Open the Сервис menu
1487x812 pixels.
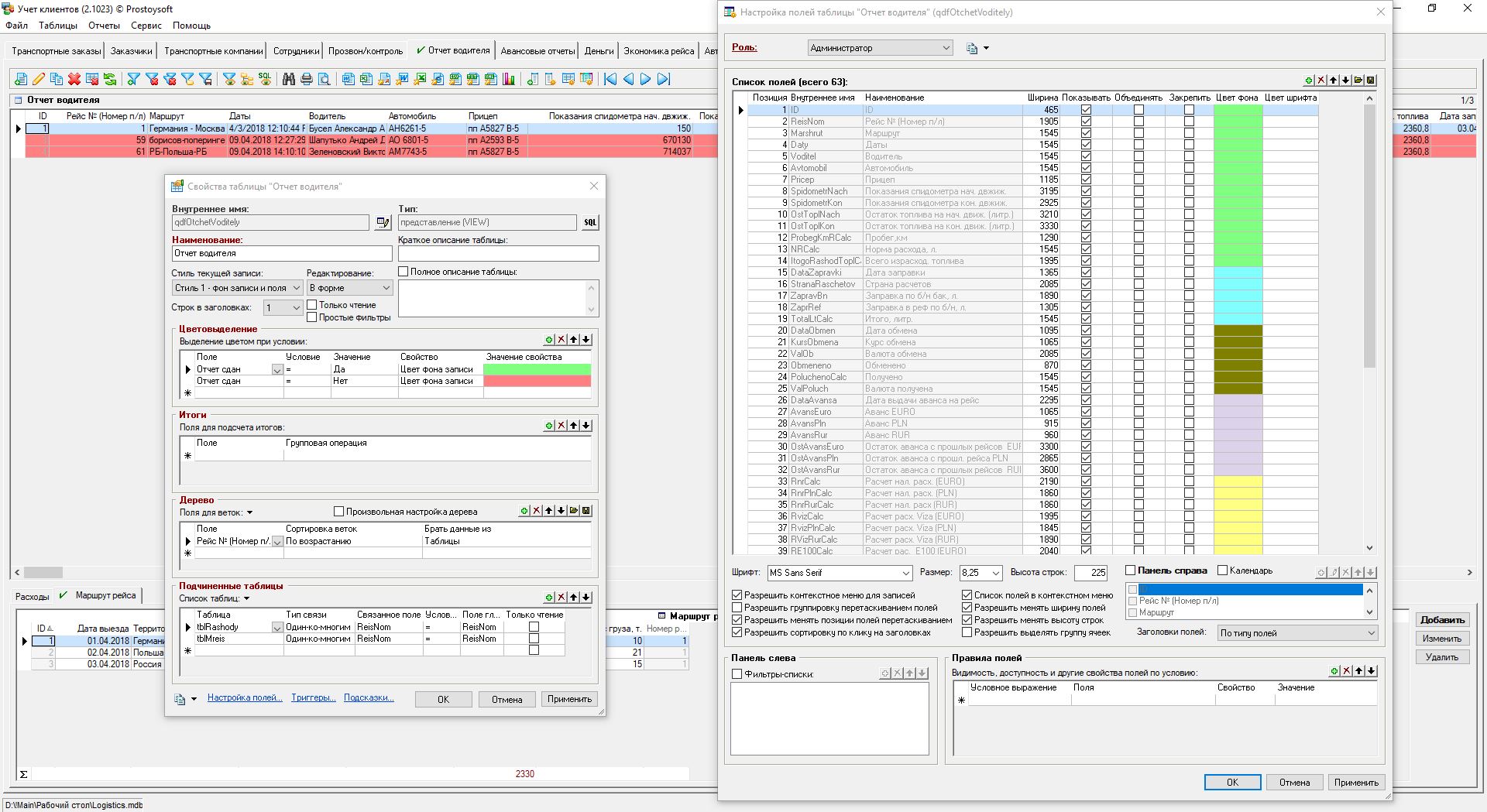(x=146, y=26)
